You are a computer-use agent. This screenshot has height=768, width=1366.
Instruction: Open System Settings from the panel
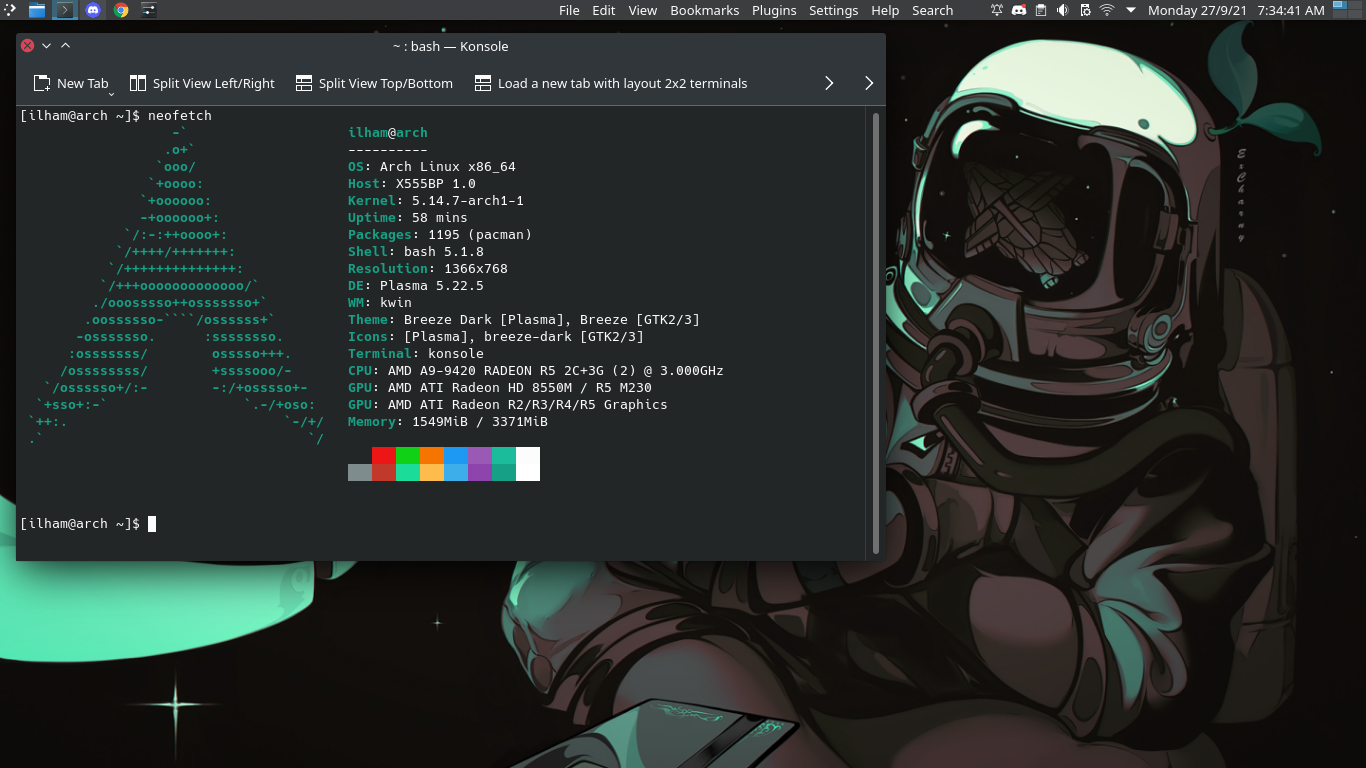point(149,10)
